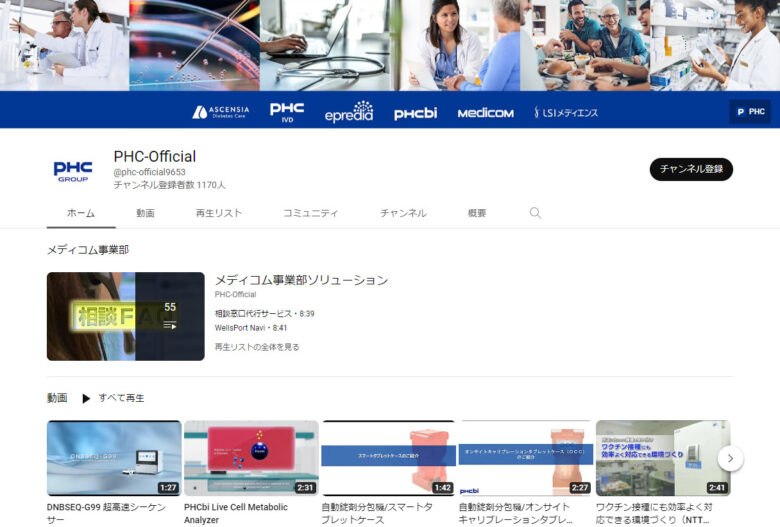Screen dimensions: 780x527
Task: Click the Ascensia Diabetes Care logo
Action: (x=220, y=112)
